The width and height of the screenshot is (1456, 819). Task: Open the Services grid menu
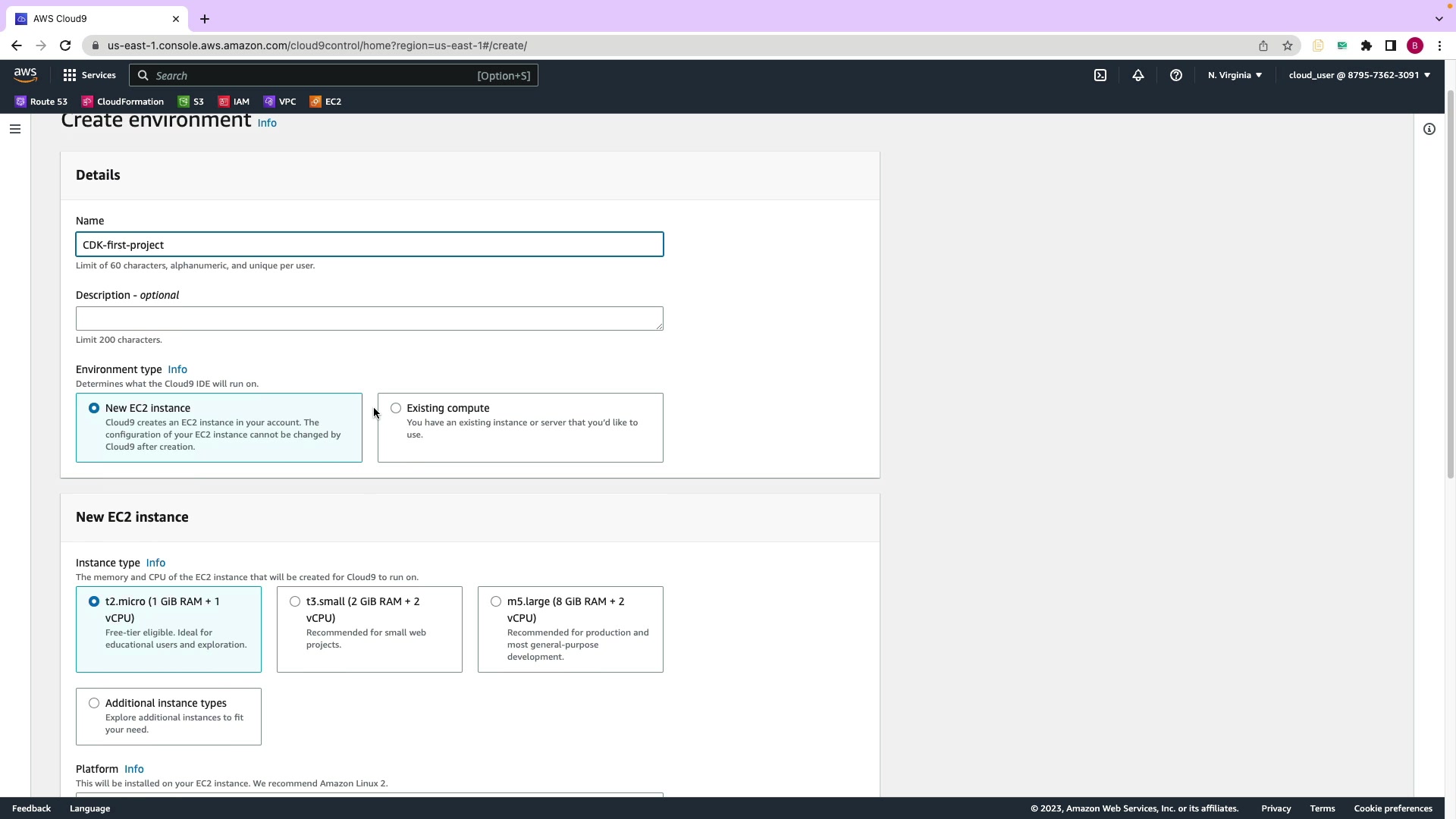(89, 75)
